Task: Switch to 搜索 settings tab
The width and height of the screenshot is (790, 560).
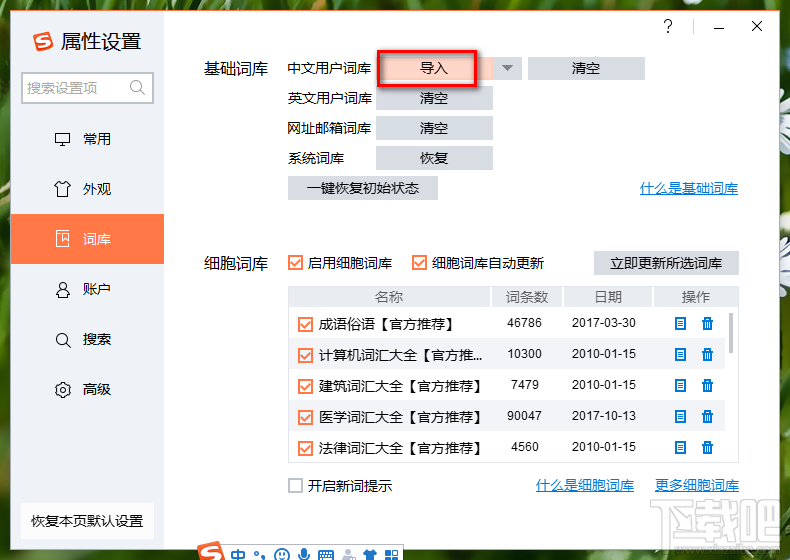Action: [87, 339]
